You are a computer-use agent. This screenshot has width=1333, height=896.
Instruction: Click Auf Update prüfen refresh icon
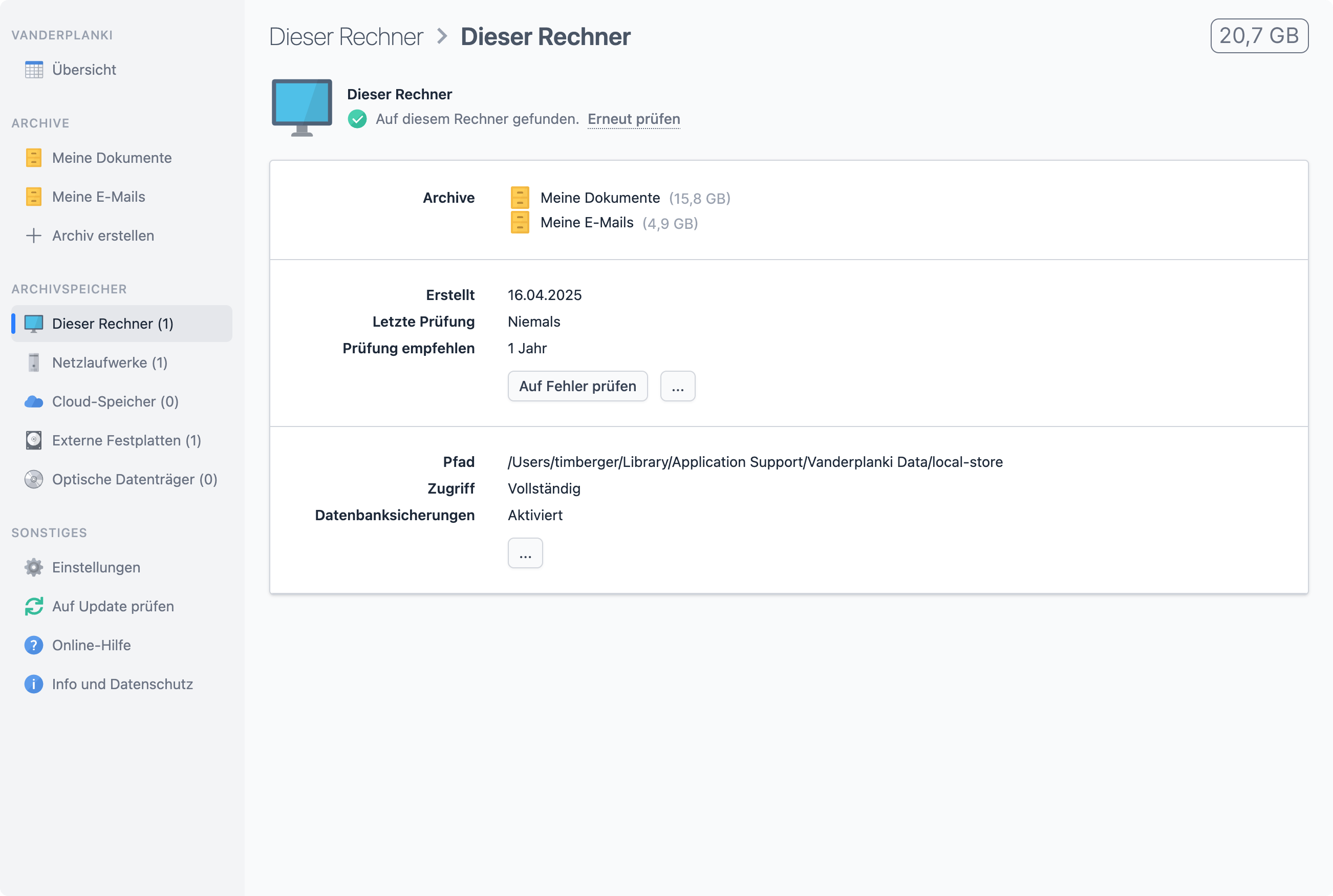(34, 606)
